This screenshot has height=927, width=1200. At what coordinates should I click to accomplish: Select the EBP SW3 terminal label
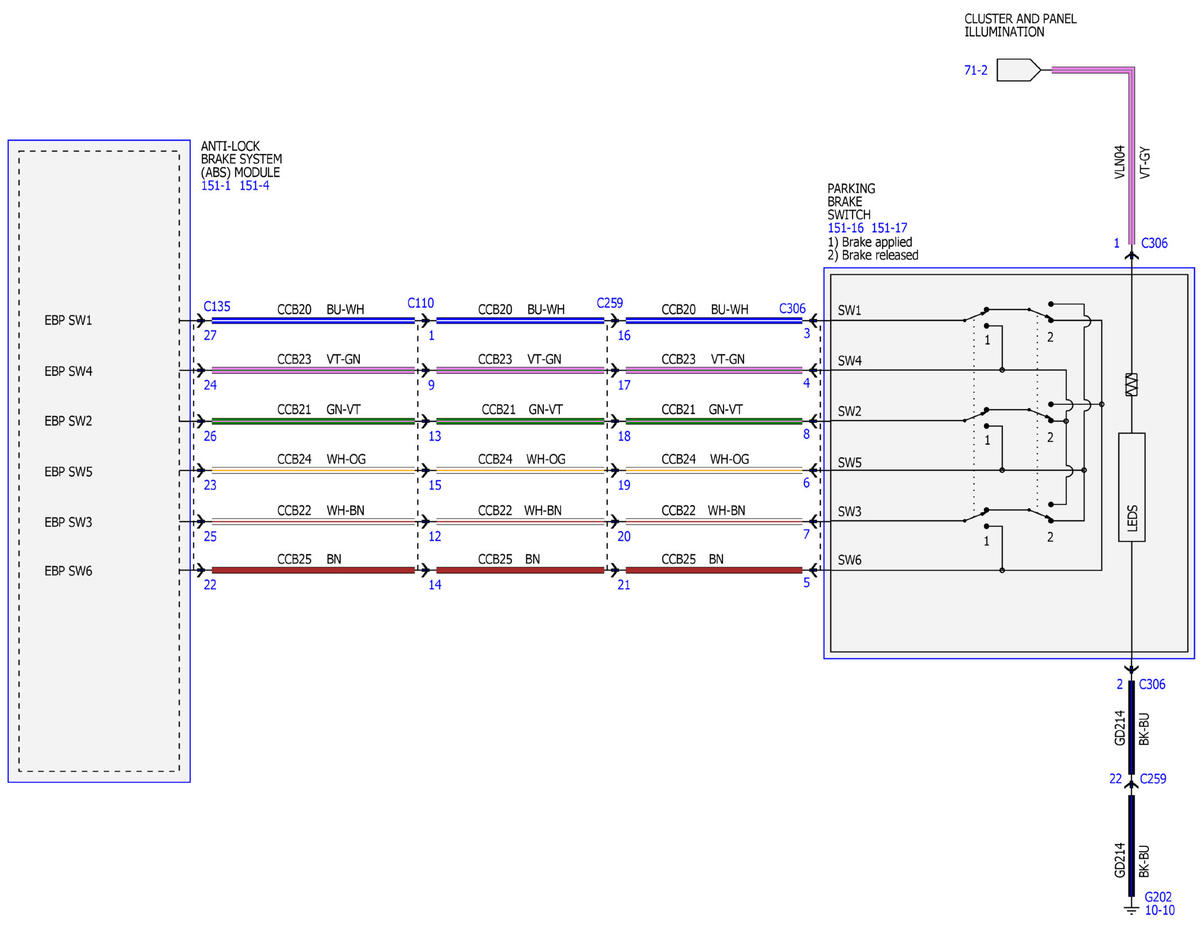pos(68,521)
